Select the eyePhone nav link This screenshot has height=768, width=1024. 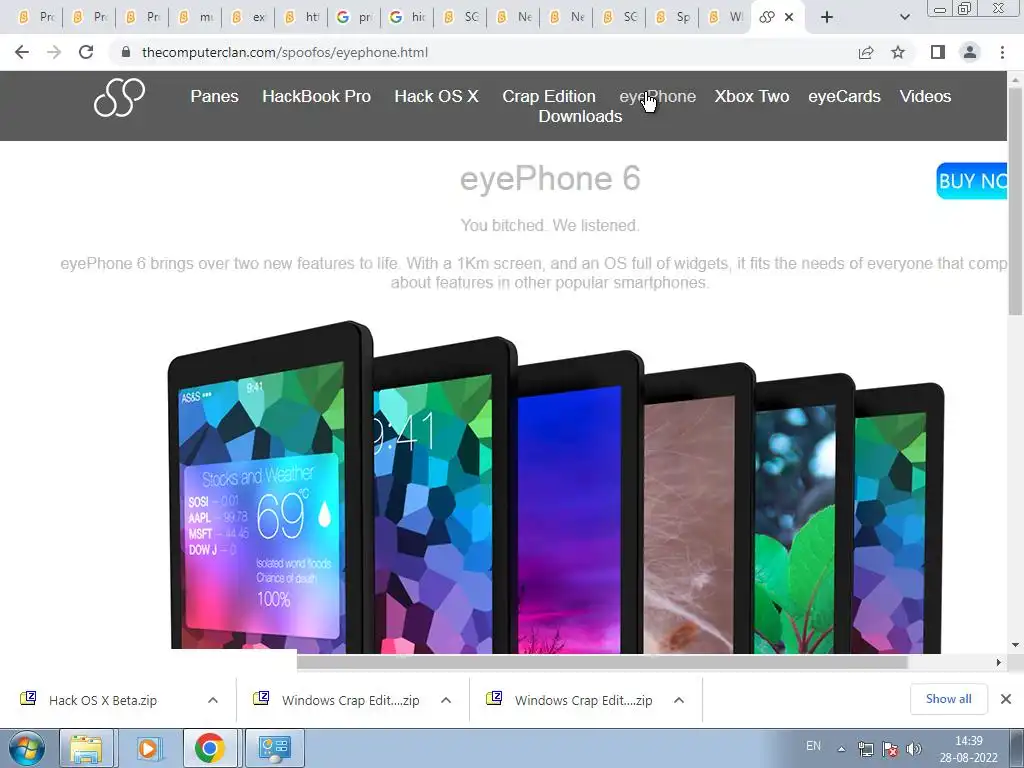pyautogui.click(x=658, y=96)
